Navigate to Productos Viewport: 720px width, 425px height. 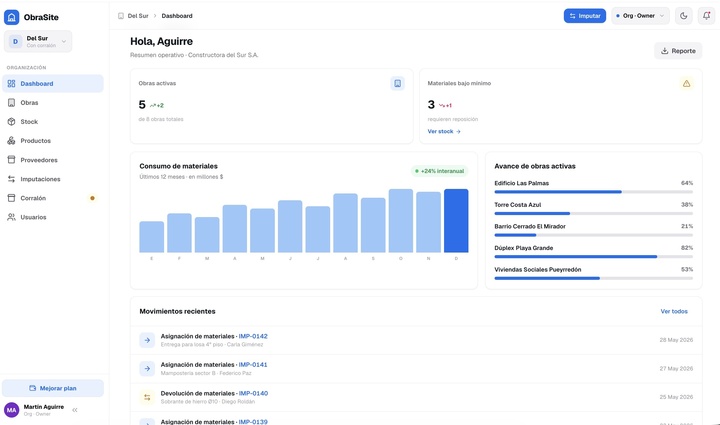pyautogui.click(x=53, y=141)
